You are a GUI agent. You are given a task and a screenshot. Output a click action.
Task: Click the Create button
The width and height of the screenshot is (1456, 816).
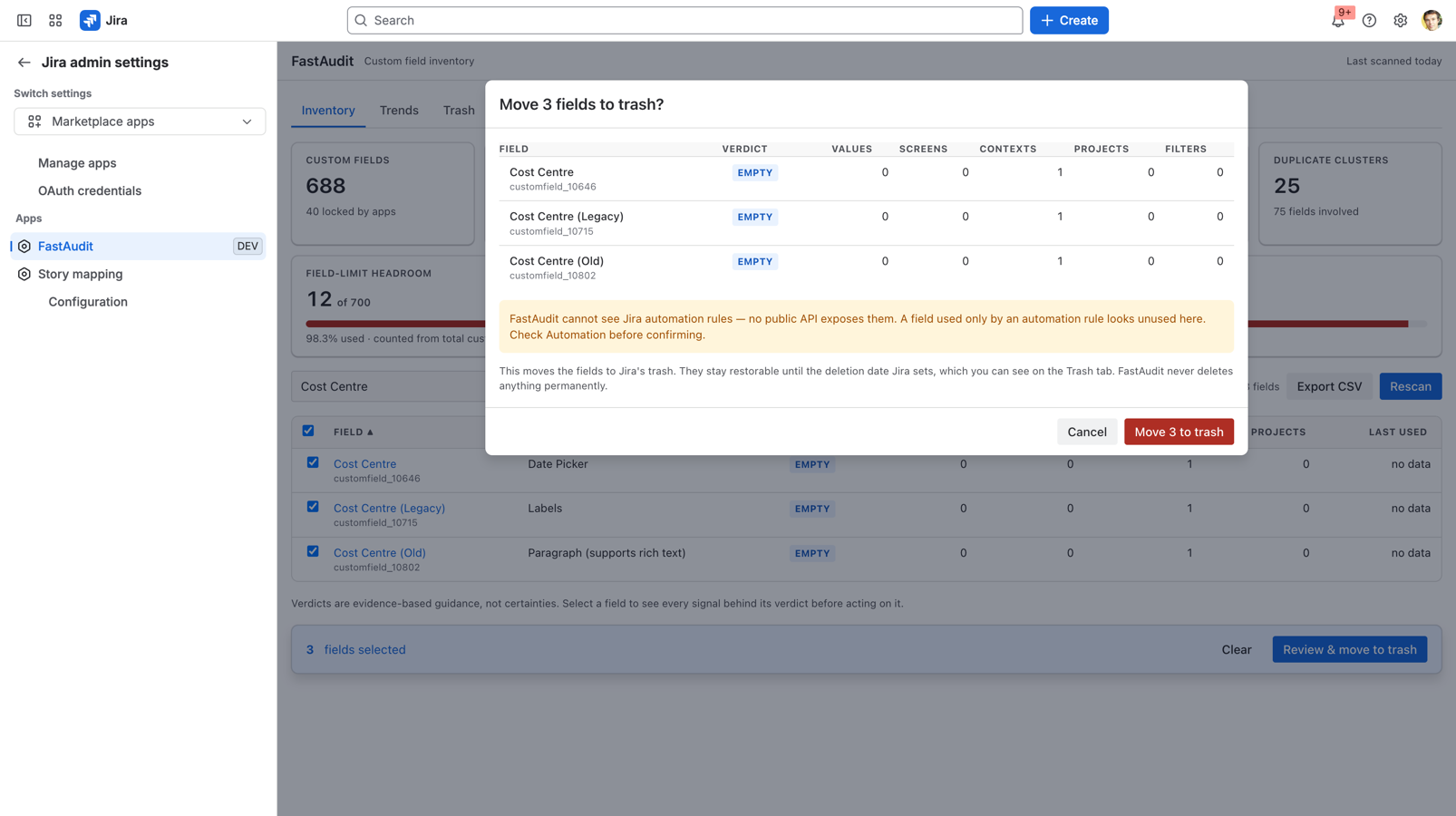click(x=1069, y=20)
